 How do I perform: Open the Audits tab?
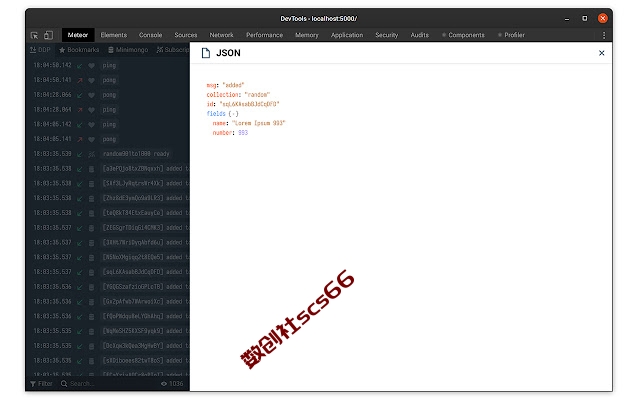420,35
